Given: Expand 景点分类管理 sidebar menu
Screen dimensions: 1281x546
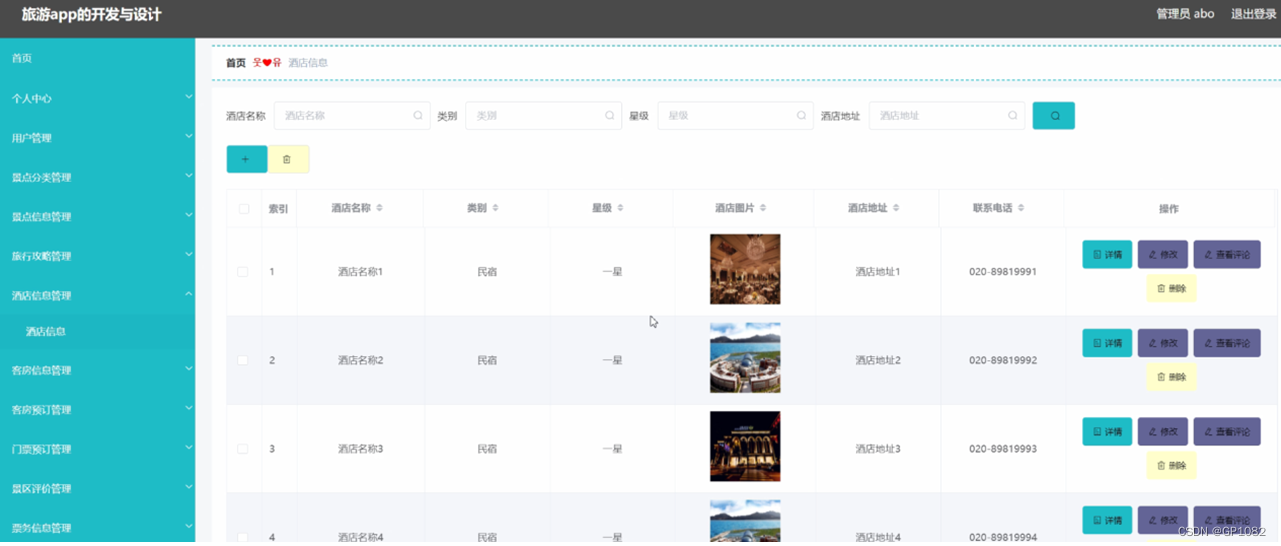Looking at the screenshot, I should [97, 177].
